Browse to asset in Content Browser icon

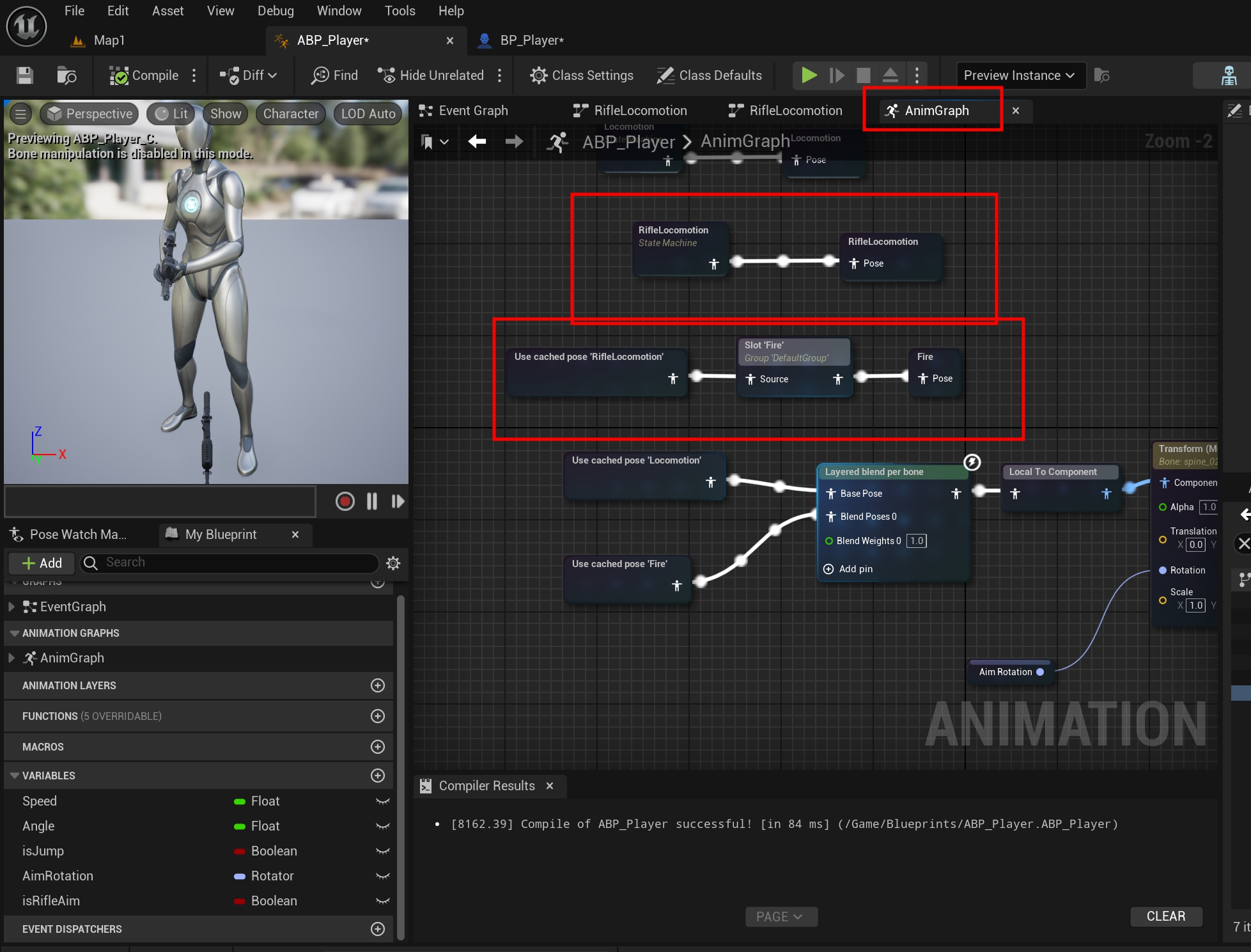66,75
